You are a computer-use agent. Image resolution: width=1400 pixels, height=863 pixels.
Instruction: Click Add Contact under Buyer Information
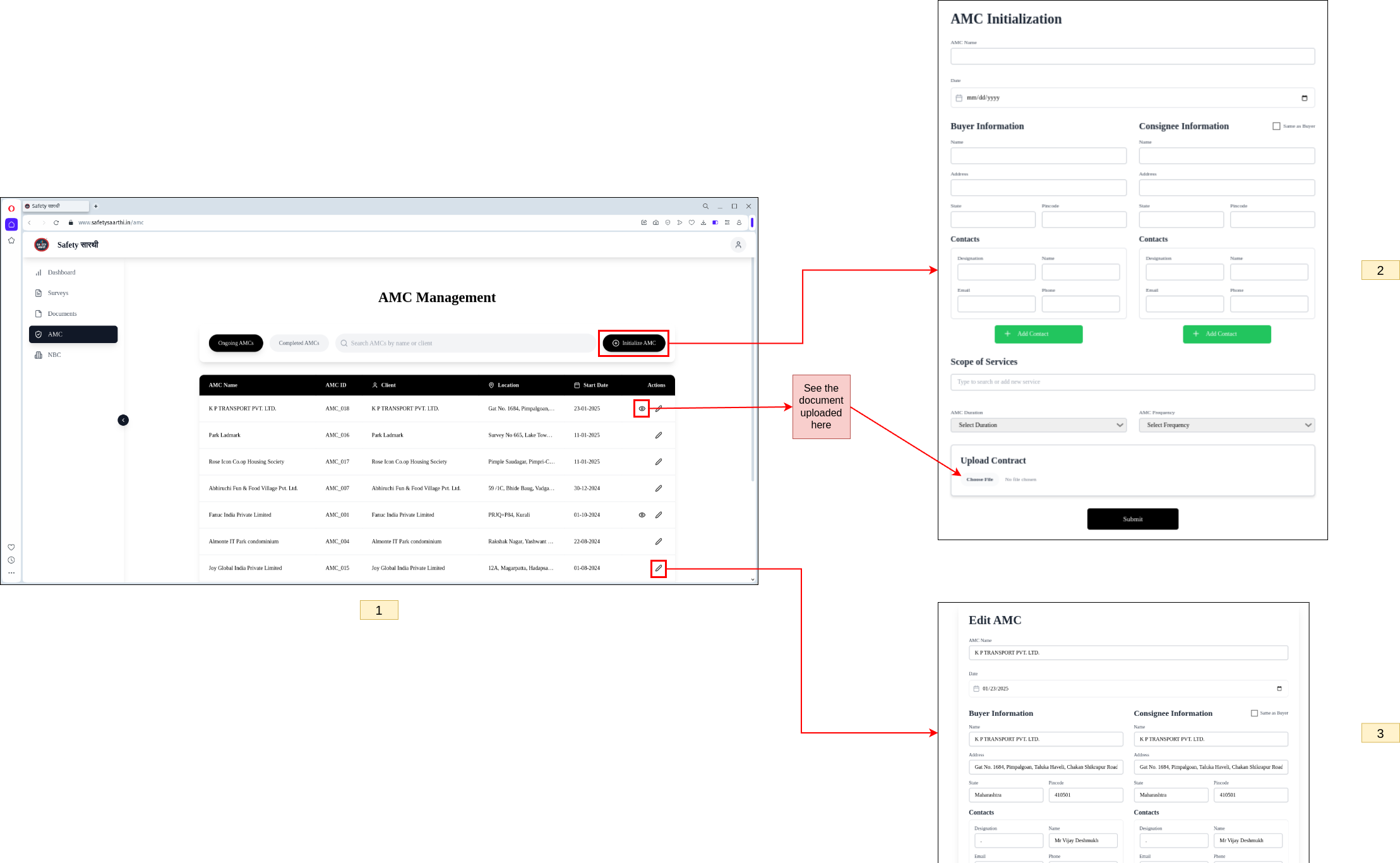1038,334
